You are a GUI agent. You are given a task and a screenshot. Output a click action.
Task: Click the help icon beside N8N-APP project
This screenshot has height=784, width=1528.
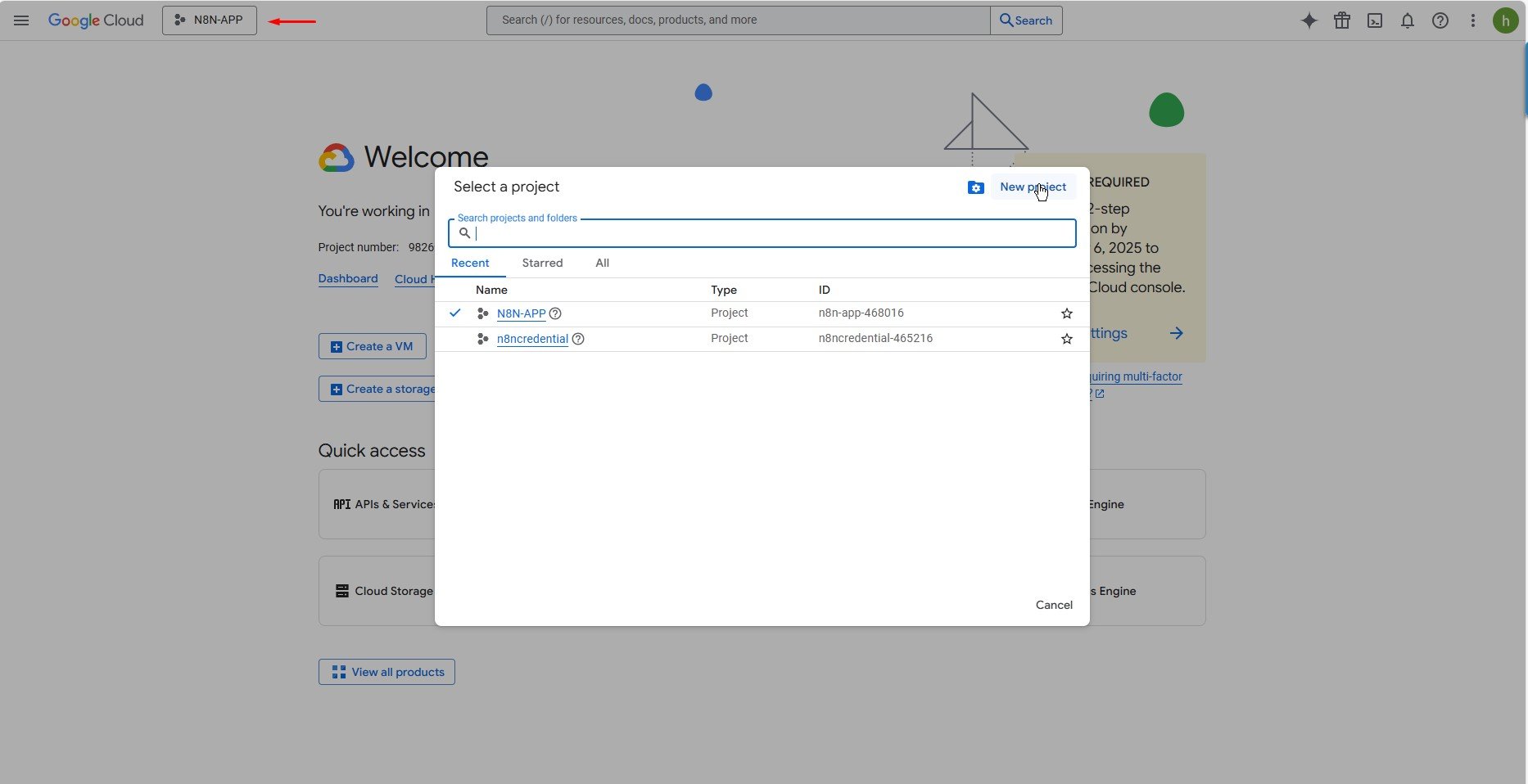tap(555, 313)
